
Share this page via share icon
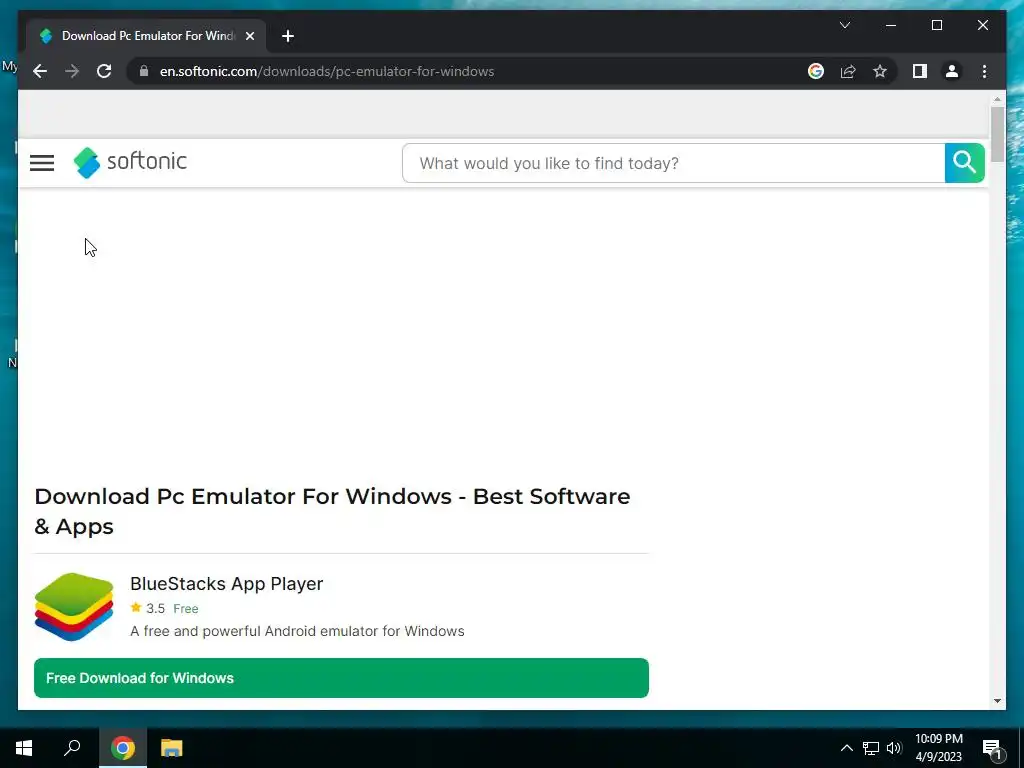click(x=848, y=71)
